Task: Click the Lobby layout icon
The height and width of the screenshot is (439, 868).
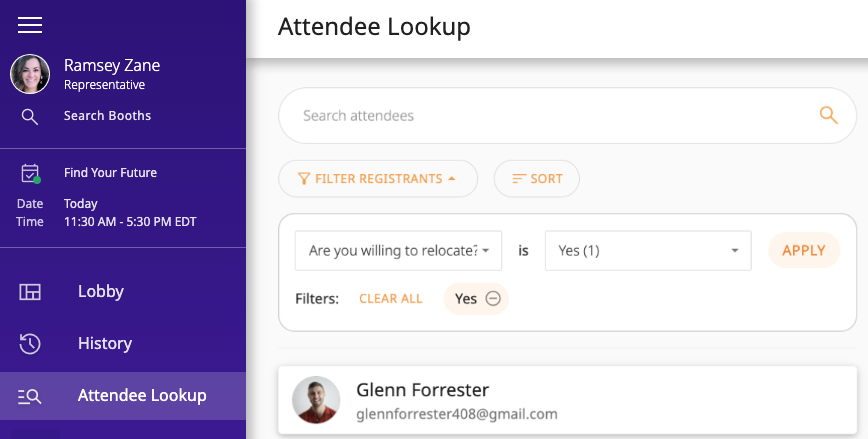Action: pos(30,292)
